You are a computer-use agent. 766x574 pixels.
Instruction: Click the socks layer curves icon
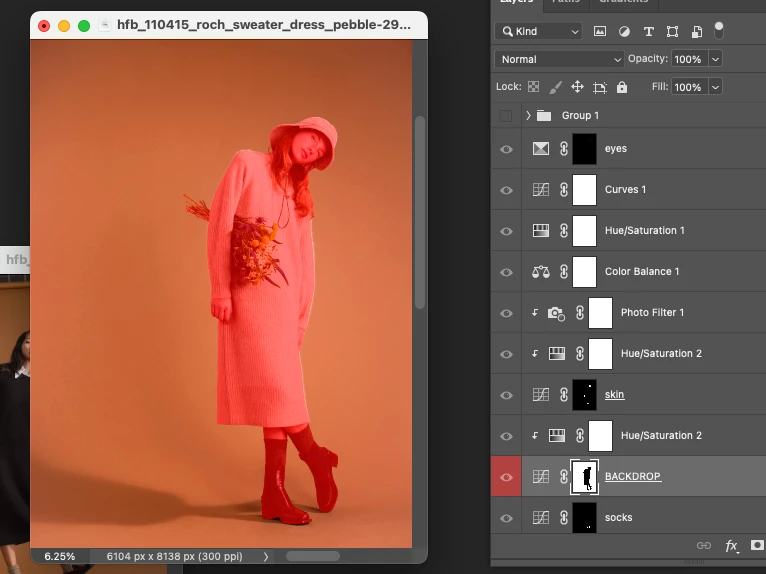tap(541, 517)
